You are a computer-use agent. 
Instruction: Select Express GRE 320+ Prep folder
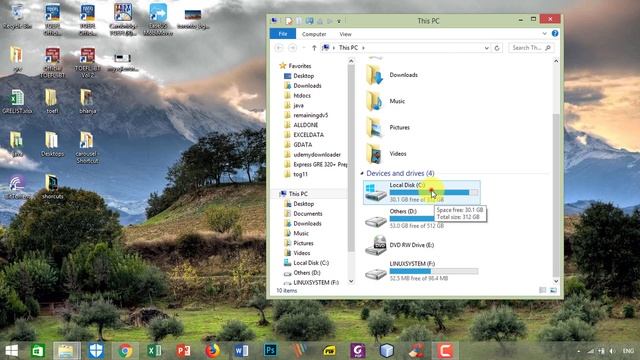coord(320,164)
